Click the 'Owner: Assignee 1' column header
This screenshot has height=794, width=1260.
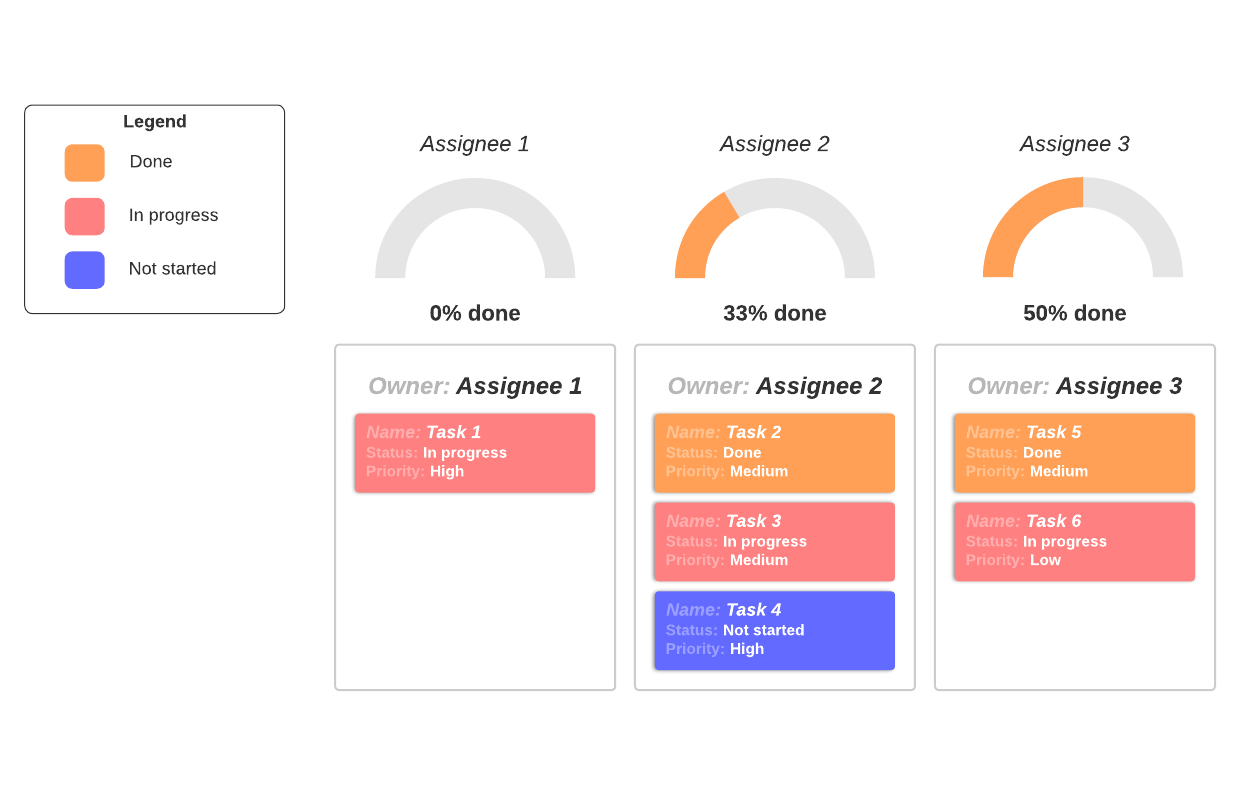tap(475, 386)
